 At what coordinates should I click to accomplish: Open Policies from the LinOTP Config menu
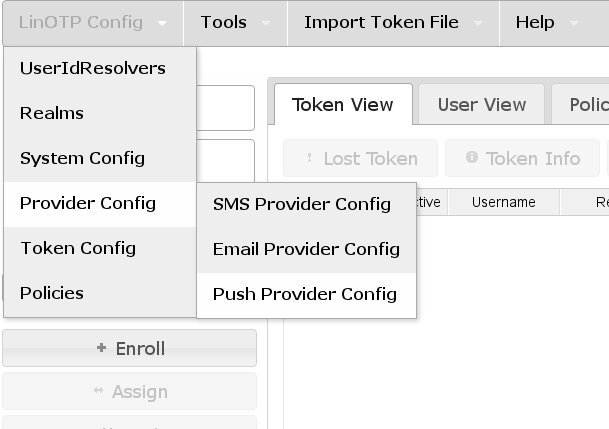[x=52, y=293]
